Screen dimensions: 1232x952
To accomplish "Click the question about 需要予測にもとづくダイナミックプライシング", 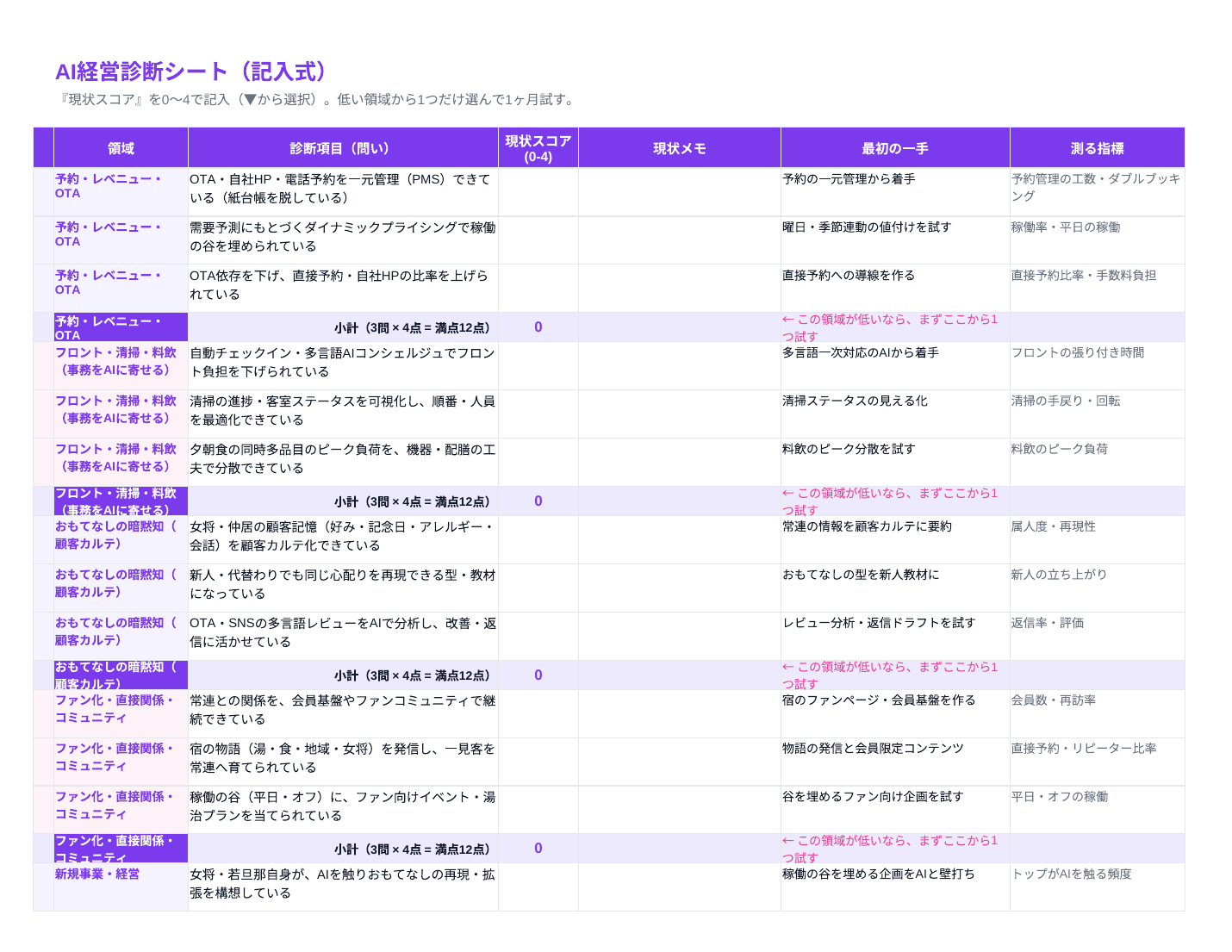I will click(x=343, y=240).
